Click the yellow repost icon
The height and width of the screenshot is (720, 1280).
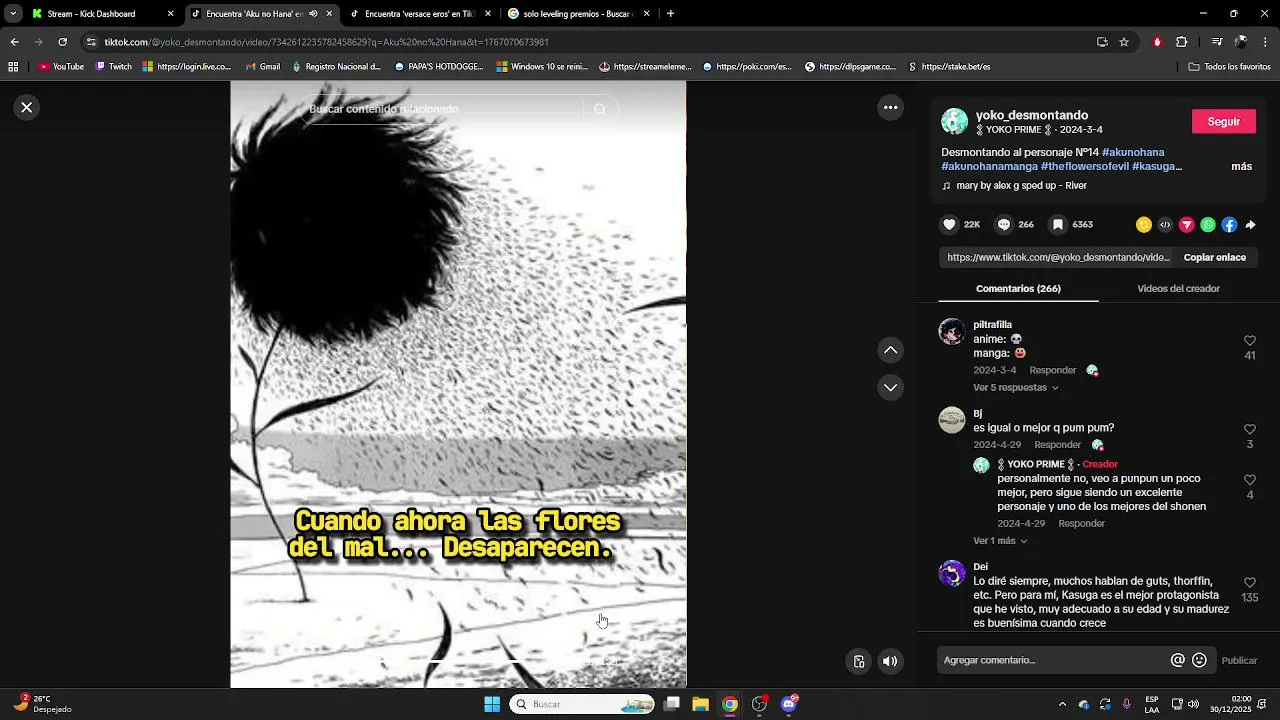tap(1144, 225)
